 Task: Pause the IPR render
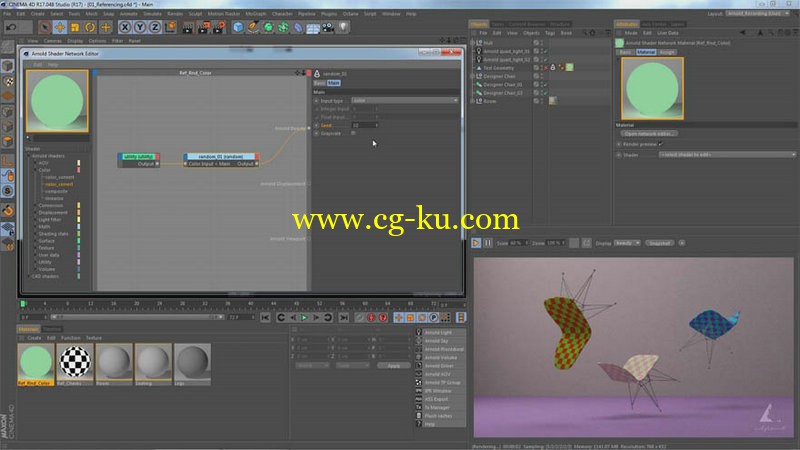click(x=488, y=243)
